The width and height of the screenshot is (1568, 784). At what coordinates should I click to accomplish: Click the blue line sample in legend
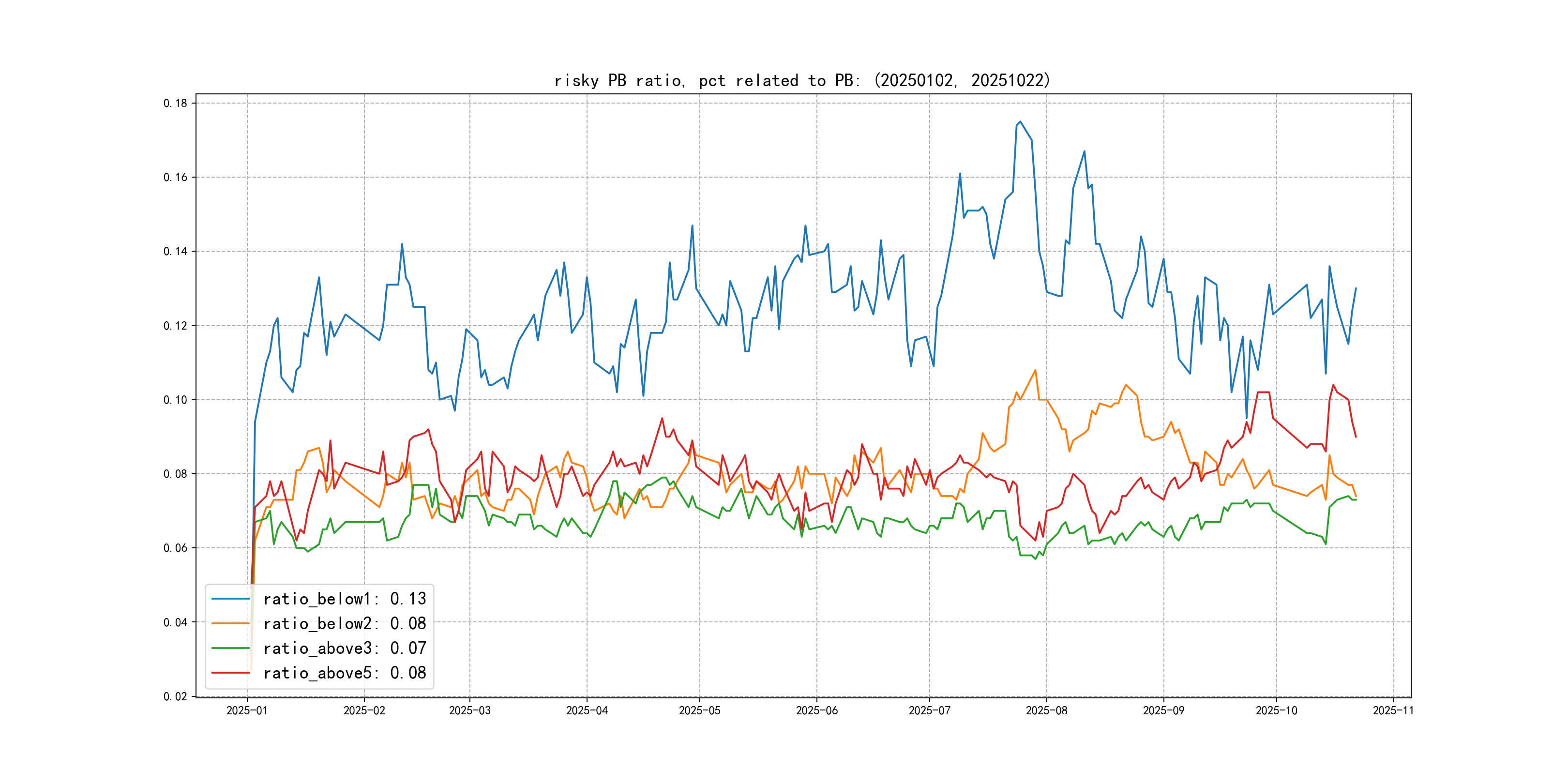231,599
